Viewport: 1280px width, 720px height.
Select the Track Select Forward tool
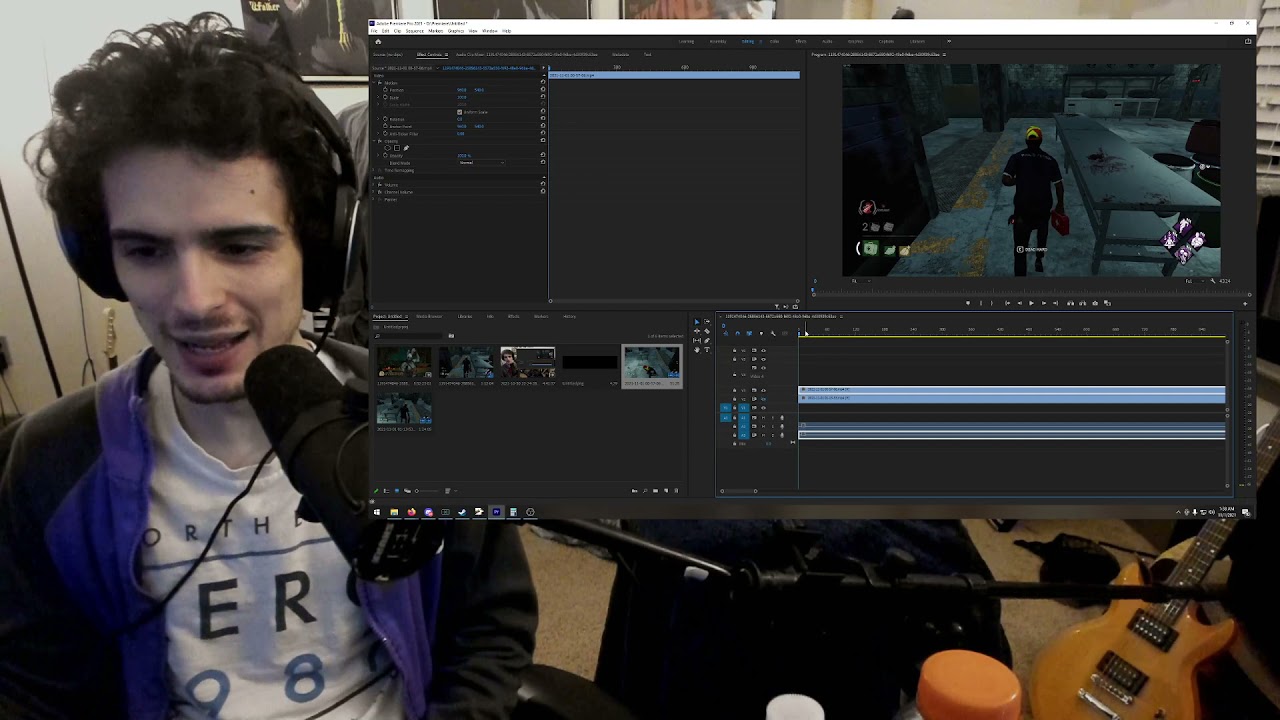(x=707, y=322)
